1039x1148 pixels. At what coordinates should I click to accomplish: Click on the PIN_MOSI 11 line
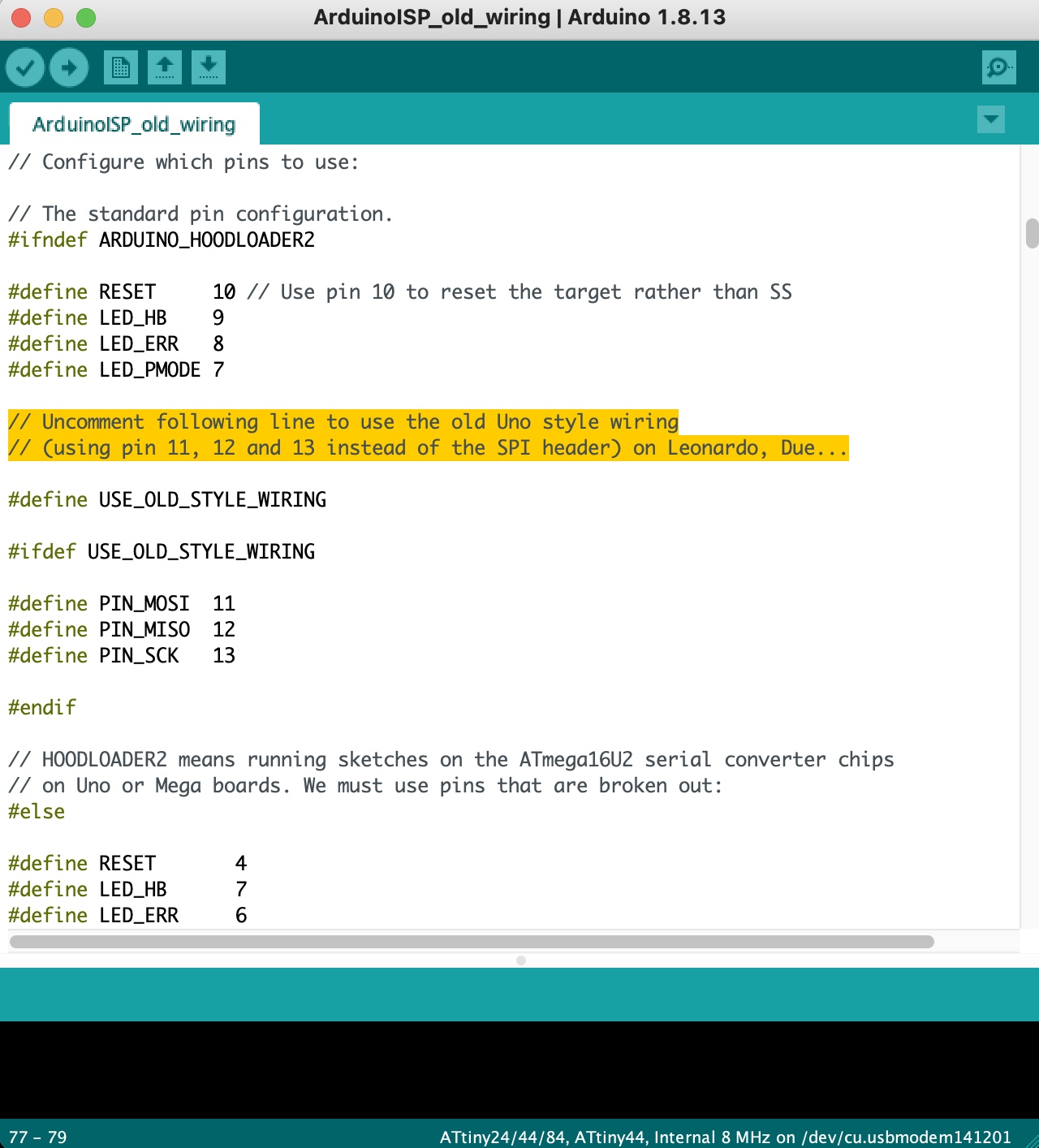pyautogui.click(x=122, y=603)
